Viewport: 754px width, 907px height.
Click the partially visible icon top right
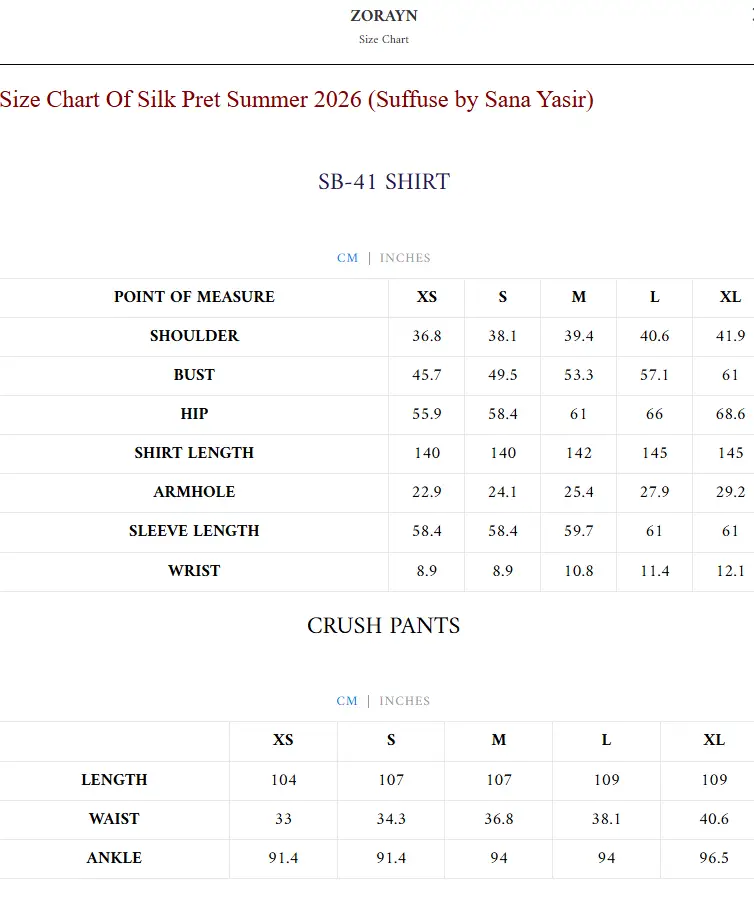point(750,16)
